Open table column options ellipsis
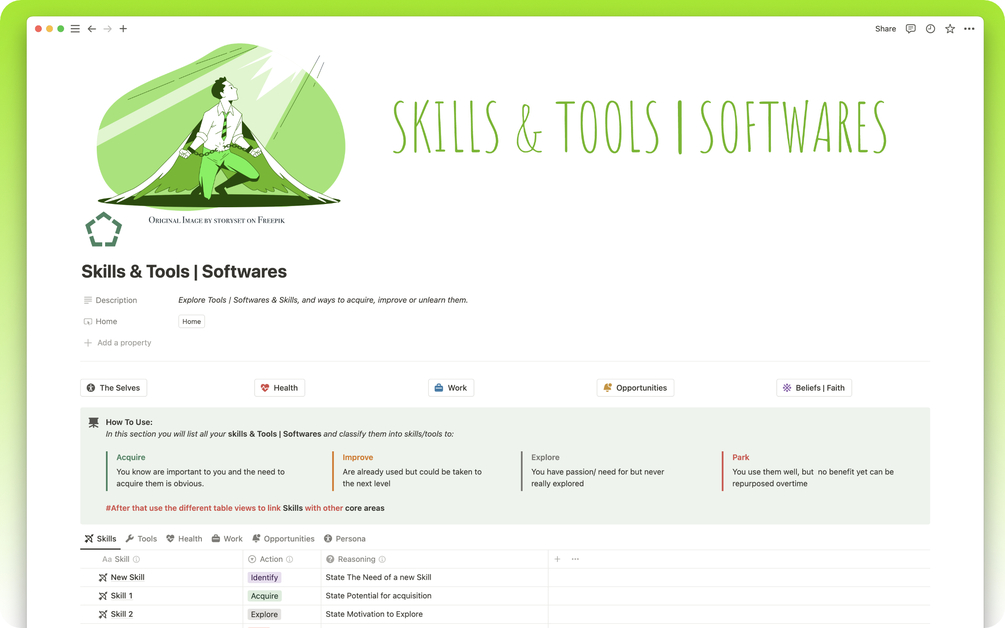Image resolution: width=1005 pixels, height=628 pixels. point(576,559)
